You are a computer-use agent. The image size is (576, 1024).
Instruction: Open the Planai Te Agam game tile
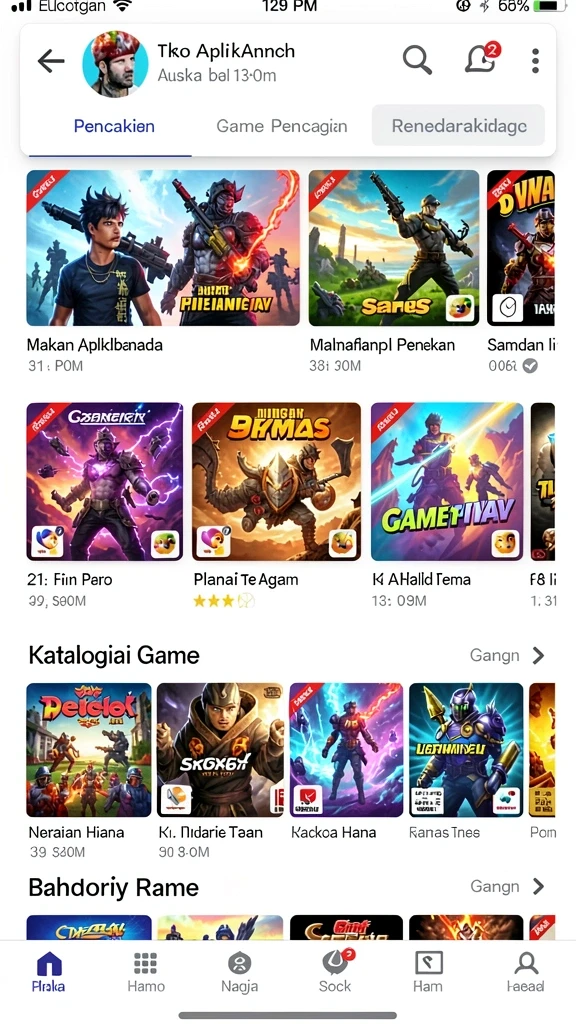[276, 481]
